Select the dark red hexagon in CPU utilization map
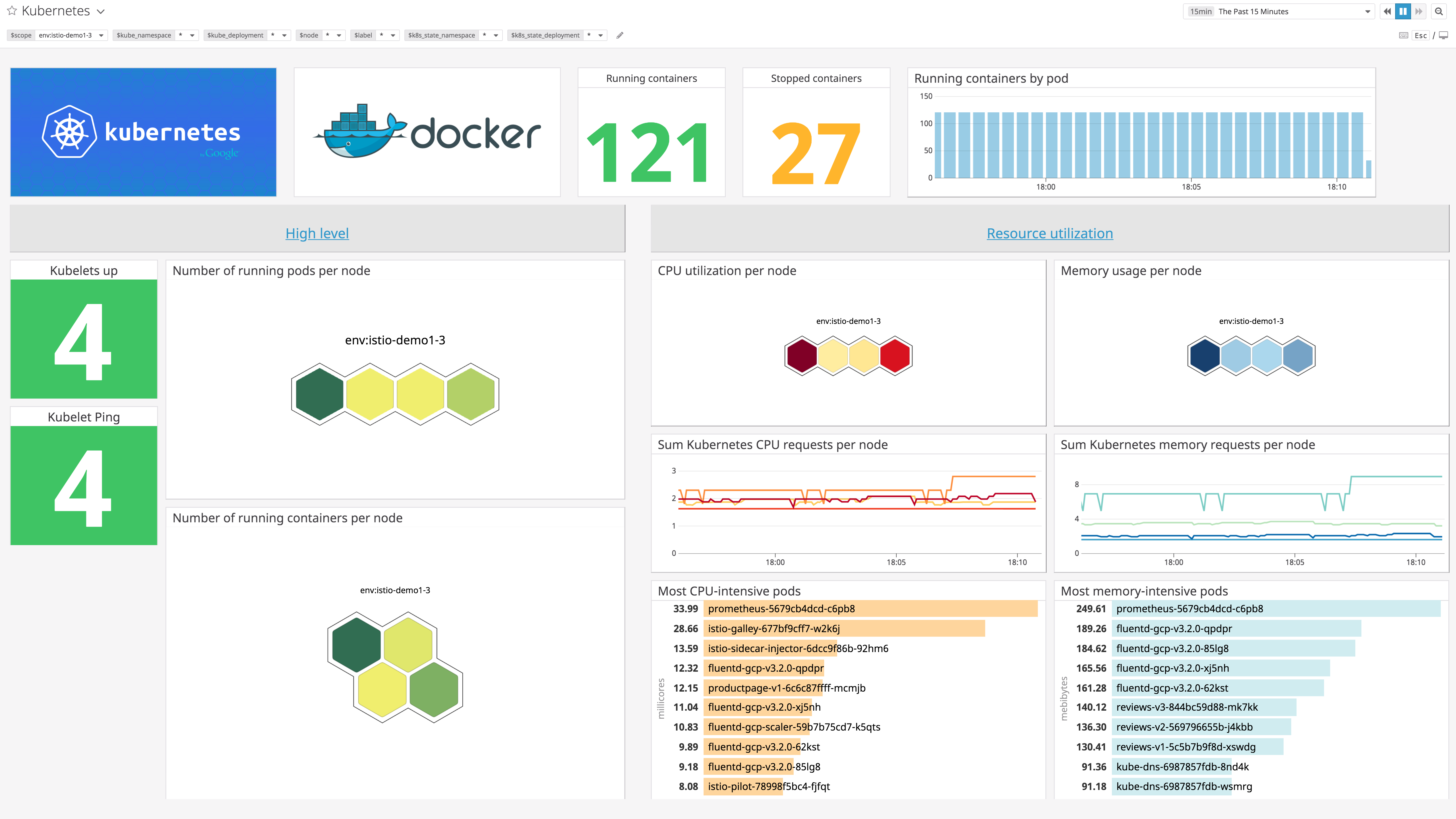Viewport: 1456px width, 819px height. pyautogui.click(x=803, y=355)
